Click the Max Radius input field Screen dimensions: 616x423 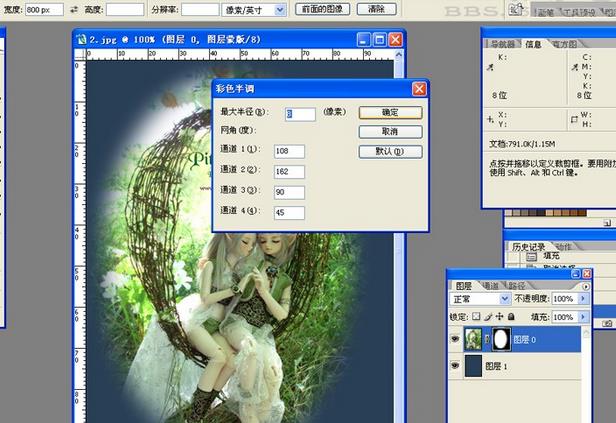coord(300,114)
